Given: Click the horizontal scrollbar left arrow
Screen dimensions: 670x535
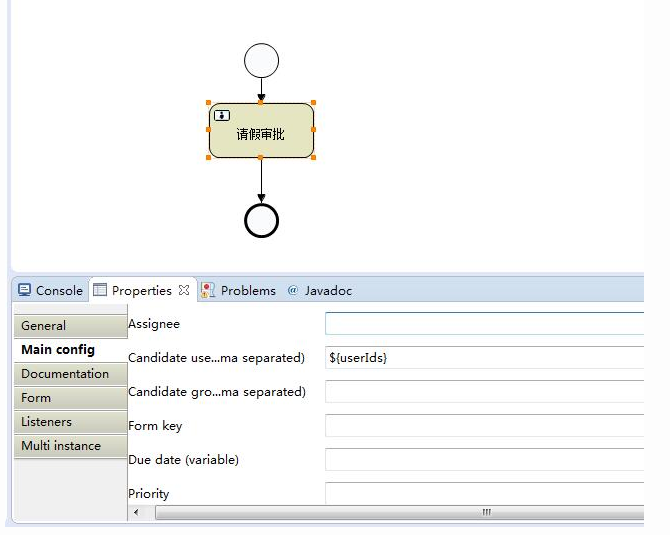Looking at the screenshot, I should [136, 512].
